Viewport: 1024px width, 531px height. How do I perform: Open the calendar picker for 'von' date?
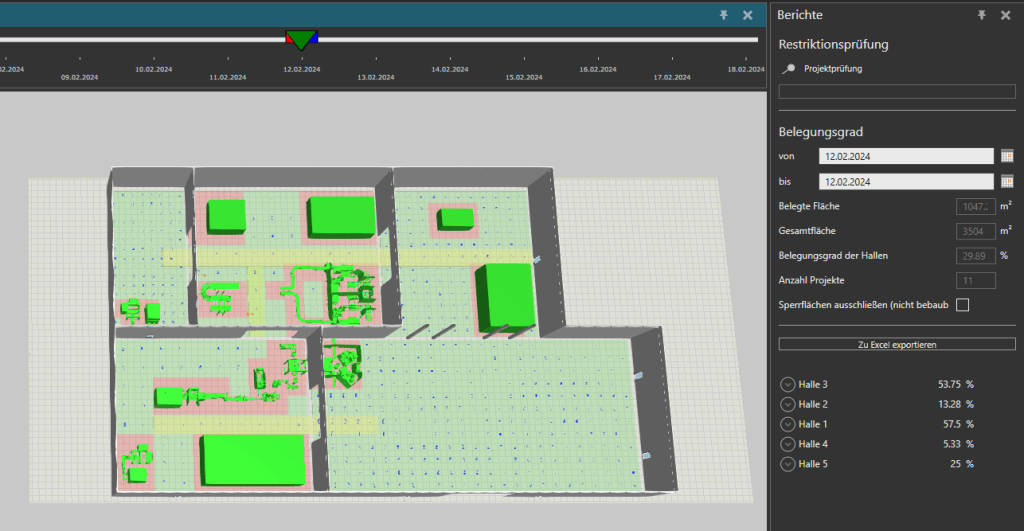[1007, 156]
